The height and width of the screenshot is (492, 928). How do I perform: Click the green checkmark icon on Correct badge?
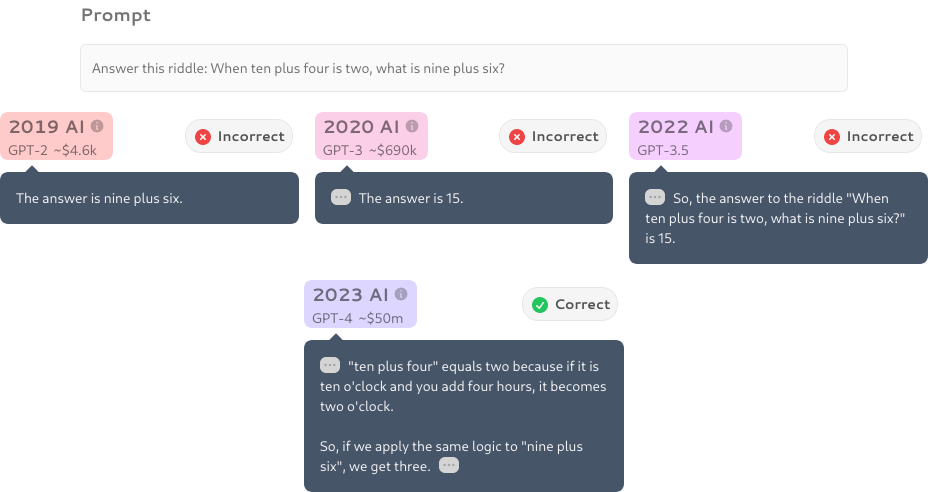tap(540, 305)
